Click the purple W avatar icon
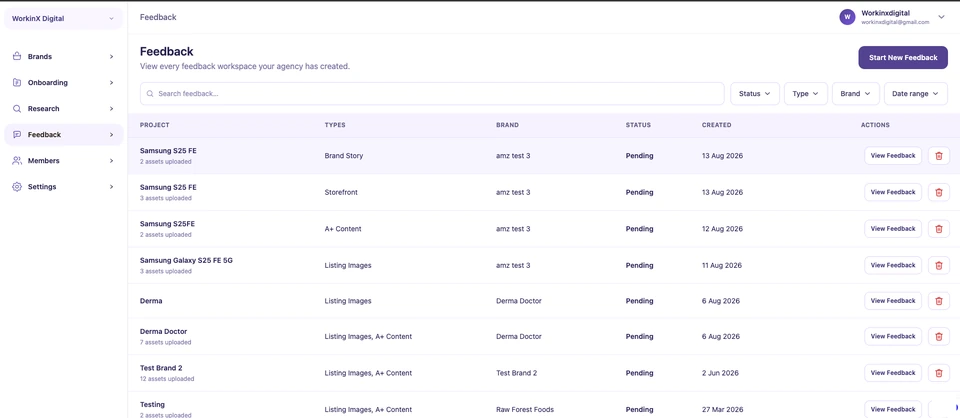The width and height of the screenshot is (960, 418). (x=847, y=17)
